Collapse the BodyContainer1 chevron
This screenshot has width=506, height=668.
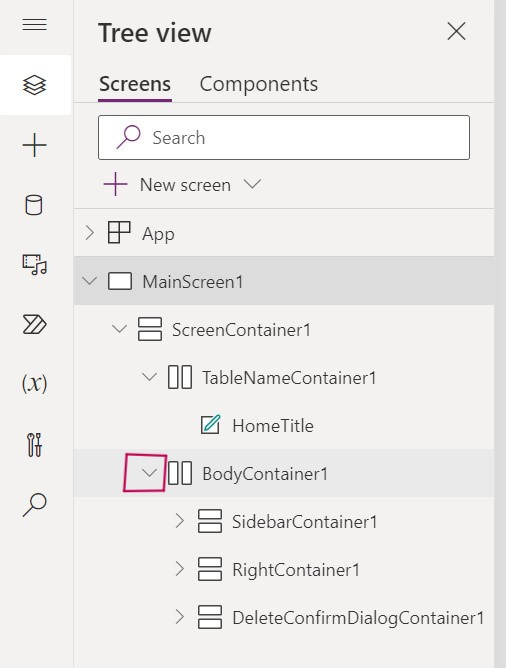(149, 473)
